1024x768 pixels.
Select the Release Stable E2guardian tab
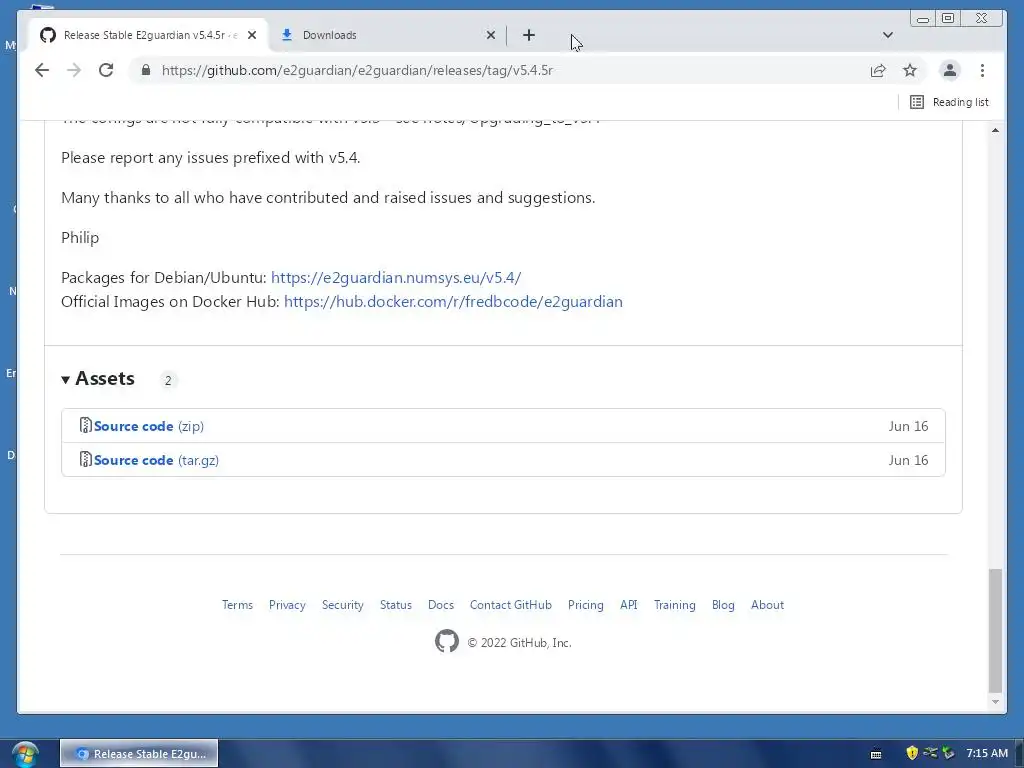[x=148, y=35]
